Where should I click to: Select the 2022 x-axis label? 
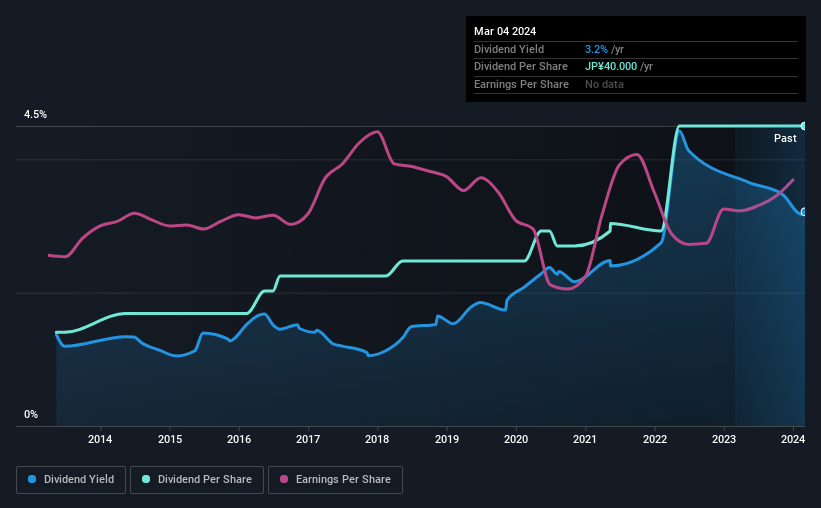[x=654, y=439]
